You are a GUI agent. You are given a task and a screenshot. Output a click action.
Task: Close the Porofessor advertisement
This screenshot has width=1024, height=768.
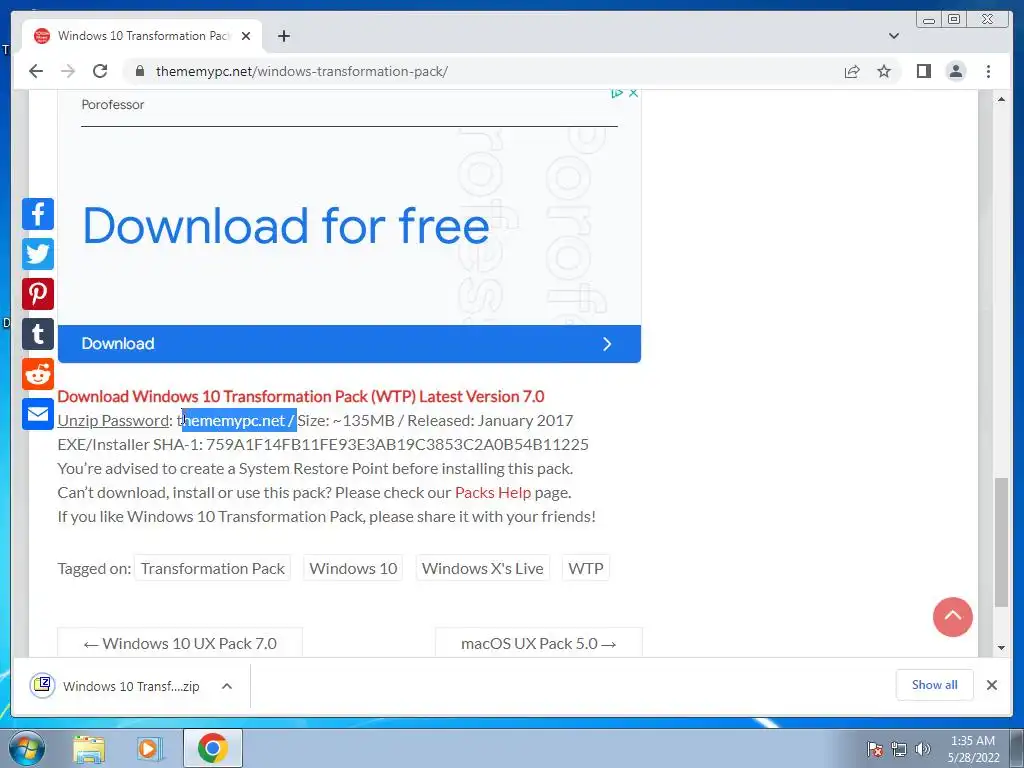coord(633,93)
